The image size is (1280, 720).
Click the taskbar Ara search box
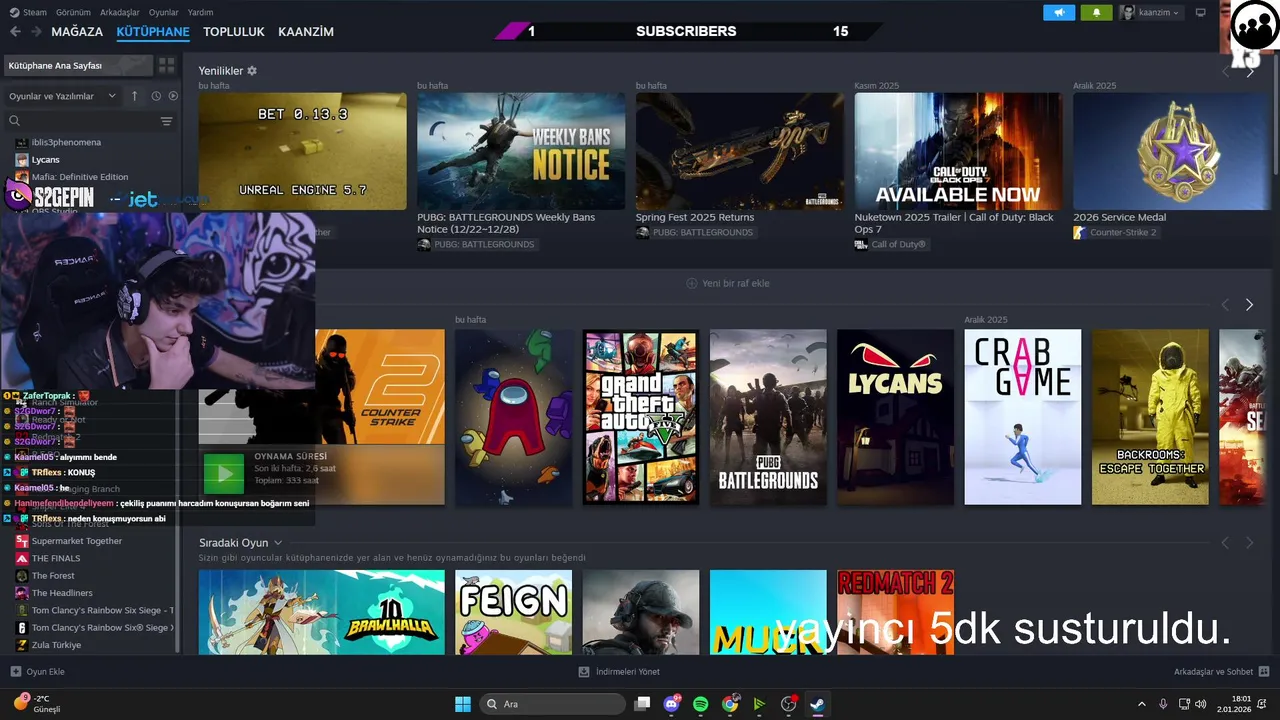pos(553,704)
